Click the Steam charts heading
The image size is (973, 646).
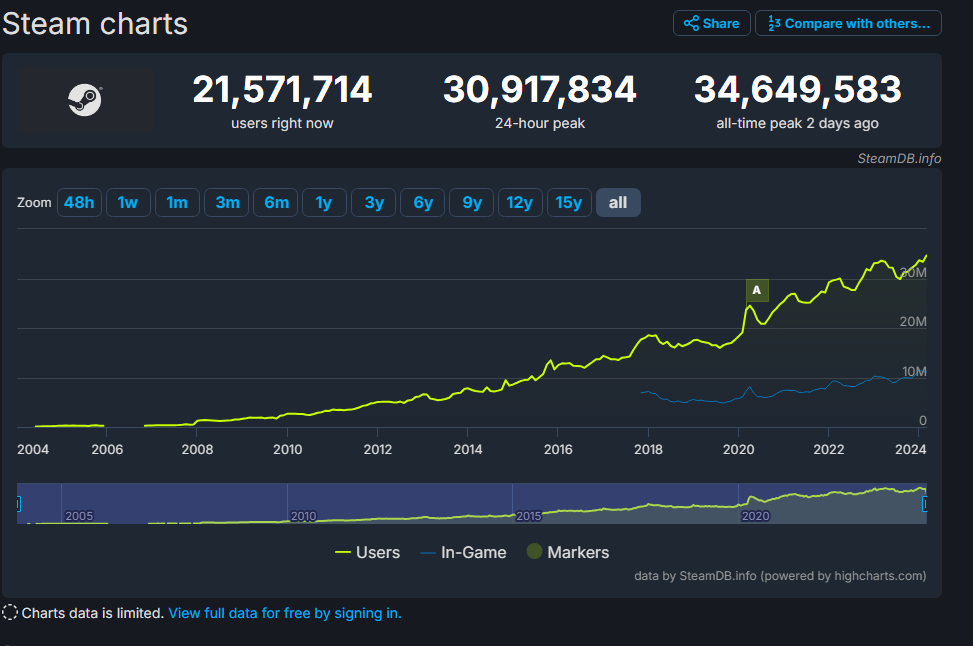click(95, 24)
